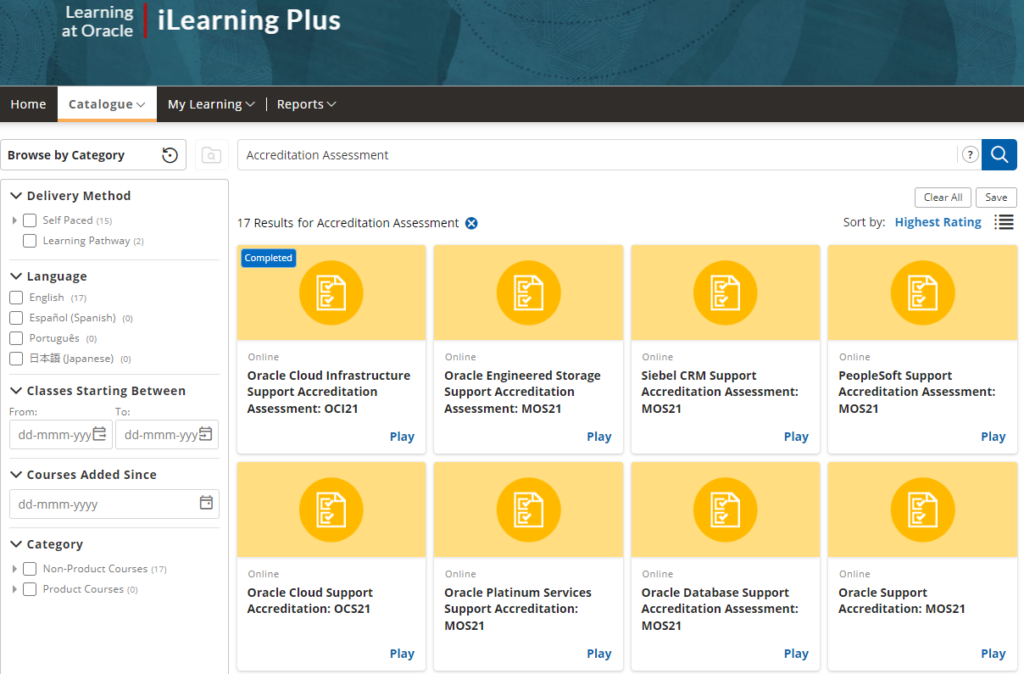Play Oracle Database Support Accreditation course
Viewport: 1024px width, 674px height.
tap(796, 653)
